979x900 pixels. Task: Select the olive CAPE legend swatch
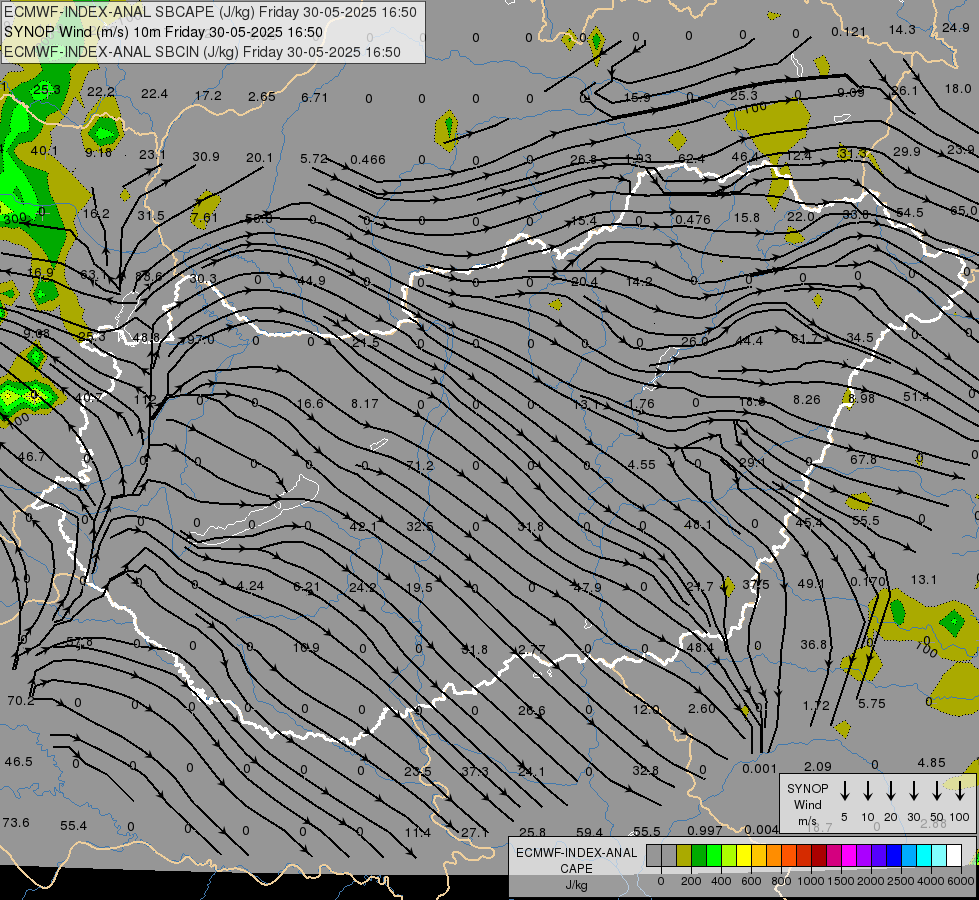tap(684, 856)
